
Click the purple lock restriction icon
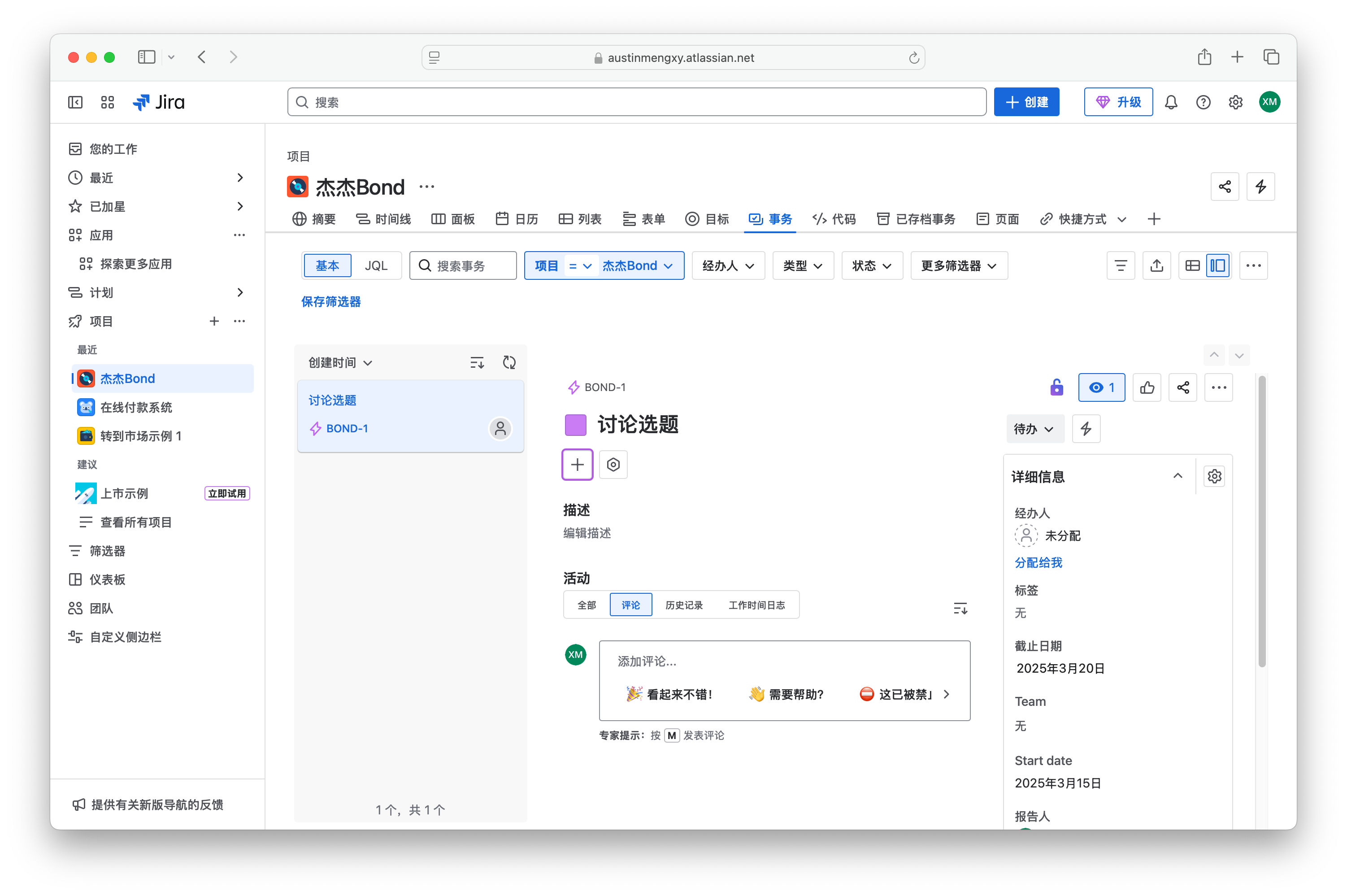click(1056, 387)
